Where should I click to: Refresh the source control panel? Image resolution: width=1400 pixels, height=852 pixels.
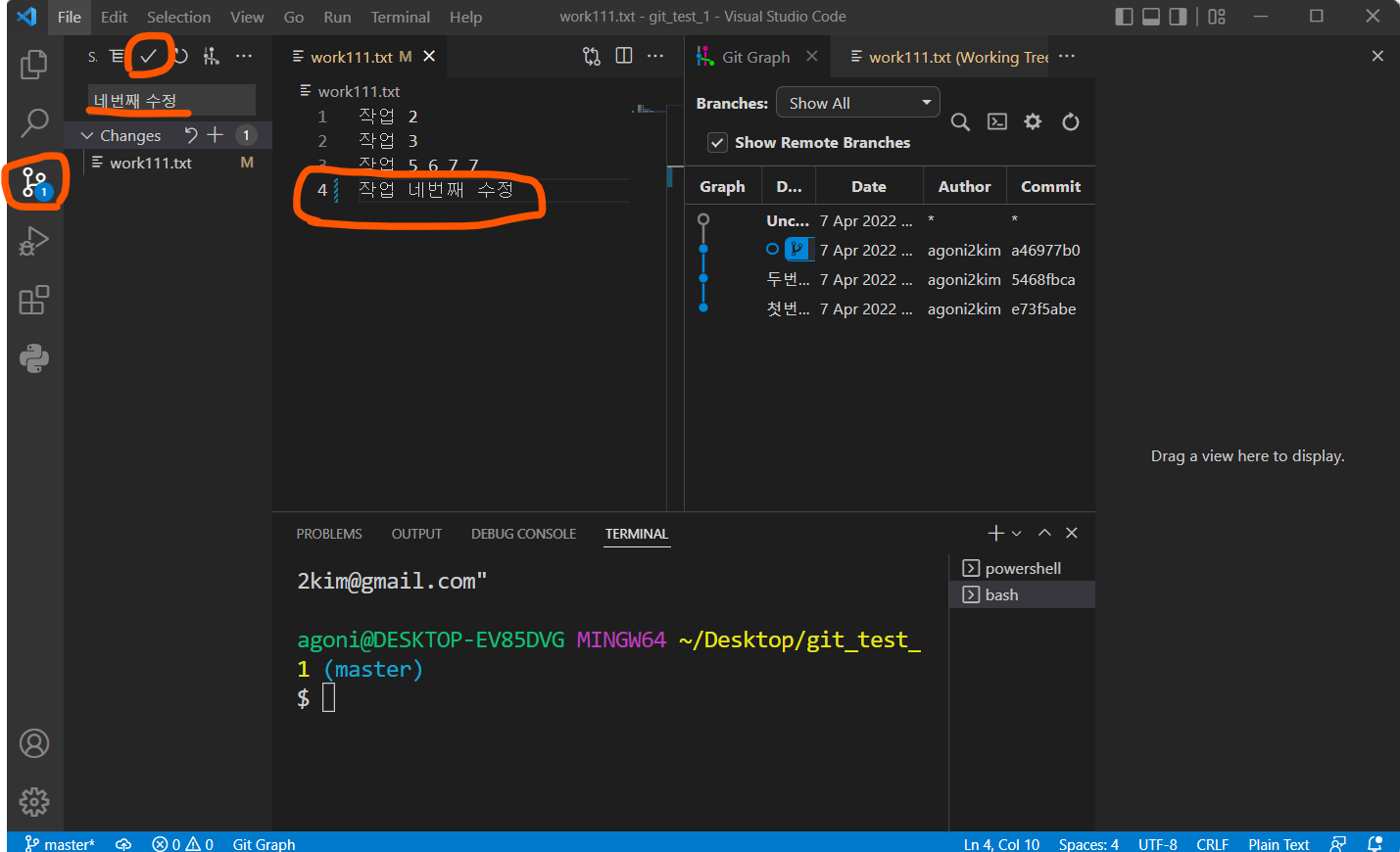click(180, 57)
